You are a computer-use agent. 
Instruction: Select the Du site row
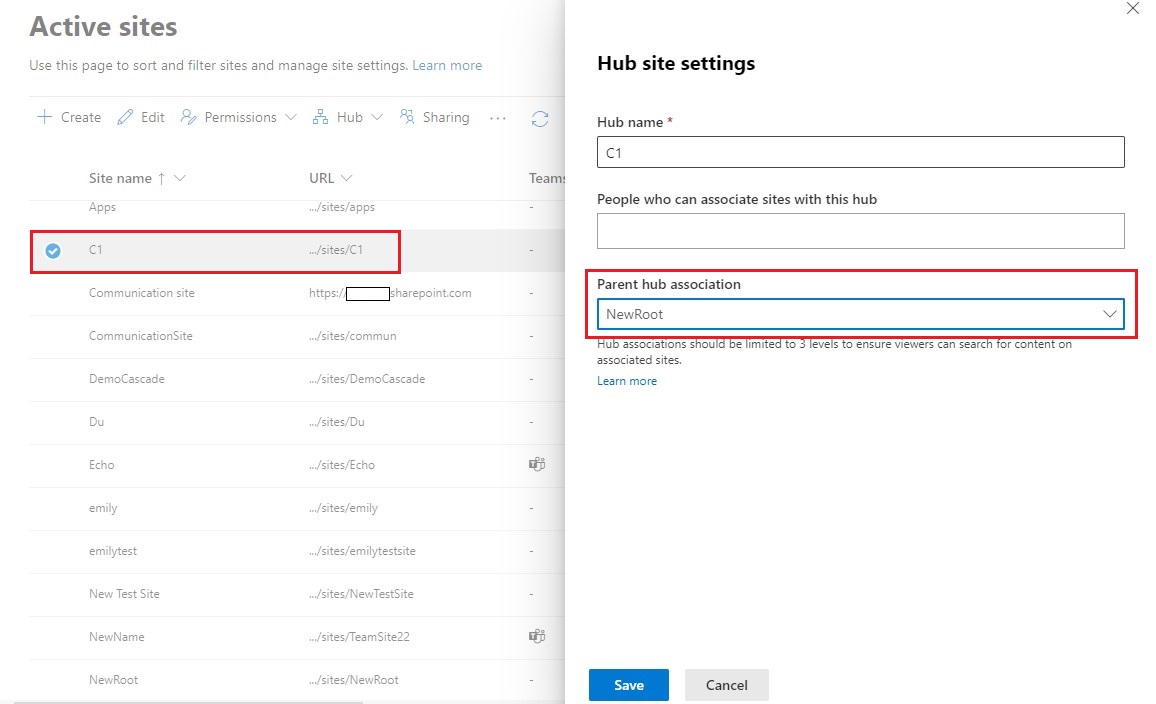point(296,422)
